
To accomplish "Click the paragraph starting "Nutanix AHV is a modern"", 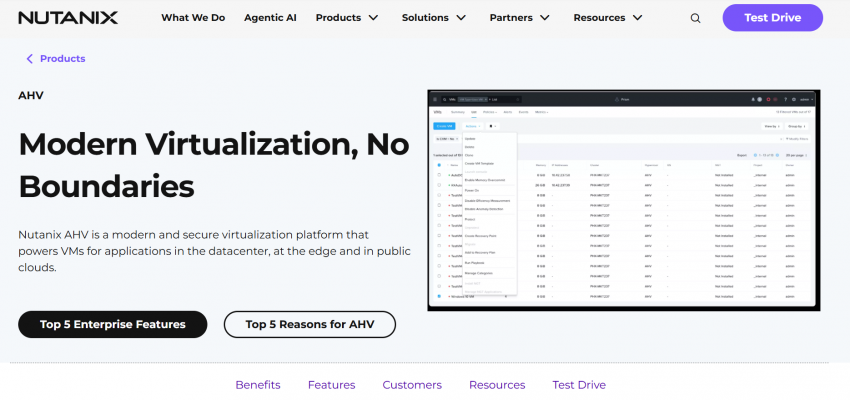I will pos(214,251).
